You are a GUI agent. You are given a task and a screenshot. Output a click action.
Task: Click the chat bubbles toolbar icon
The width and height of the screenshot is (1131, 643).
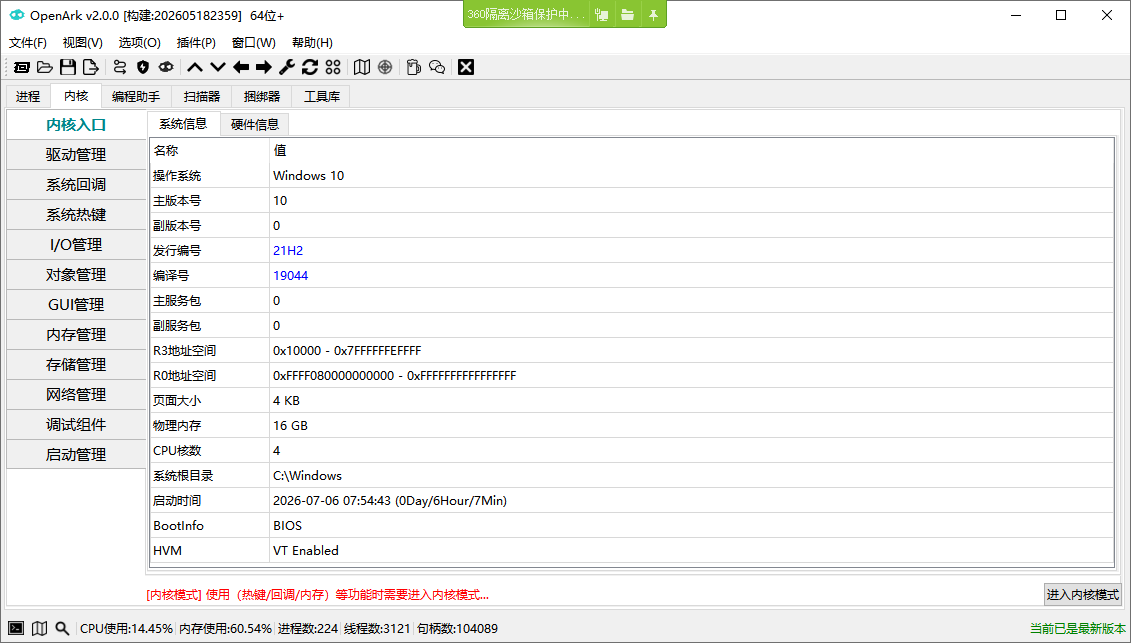click(x=437, y=67)
